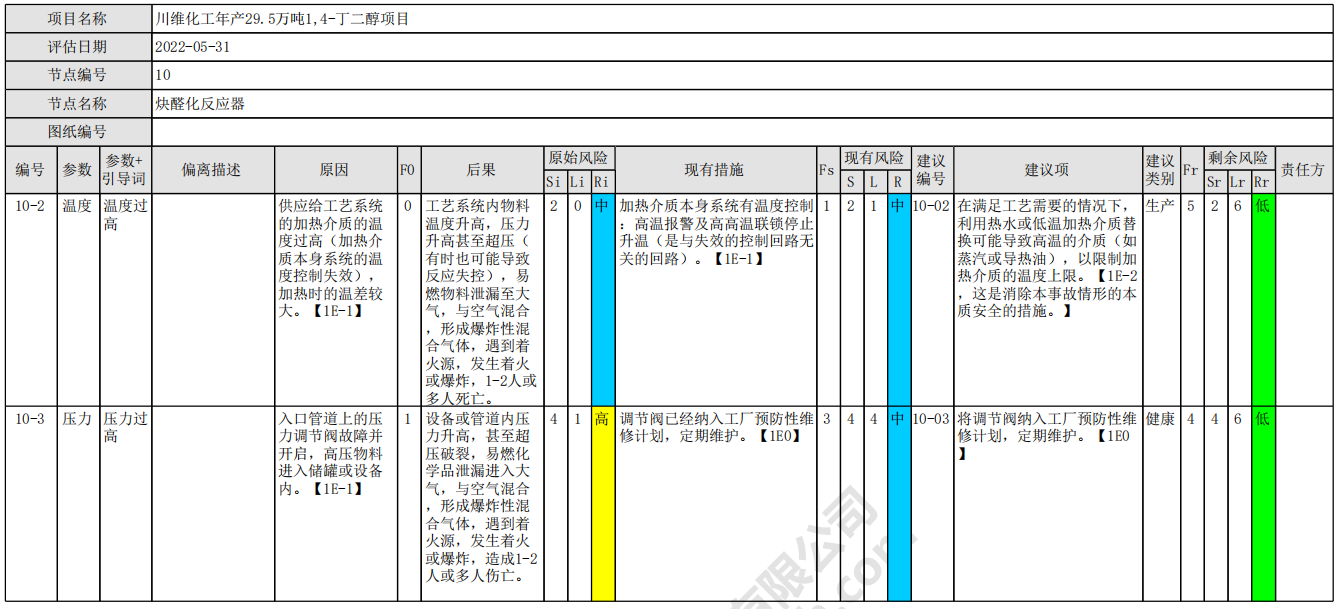Screen dimensions: 1340x609
Task: Click the measure text starting 调节阀已经纳入工厂预防性维修计划
Action: click(716, 427)
